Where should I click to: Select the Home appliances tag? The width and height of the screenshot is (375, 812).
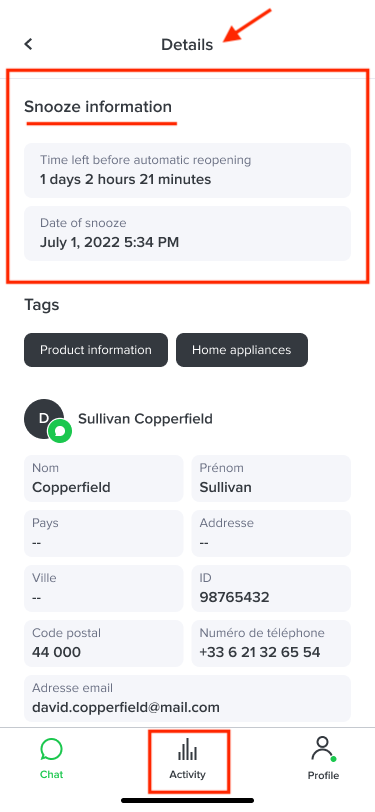tap(242, 350)
